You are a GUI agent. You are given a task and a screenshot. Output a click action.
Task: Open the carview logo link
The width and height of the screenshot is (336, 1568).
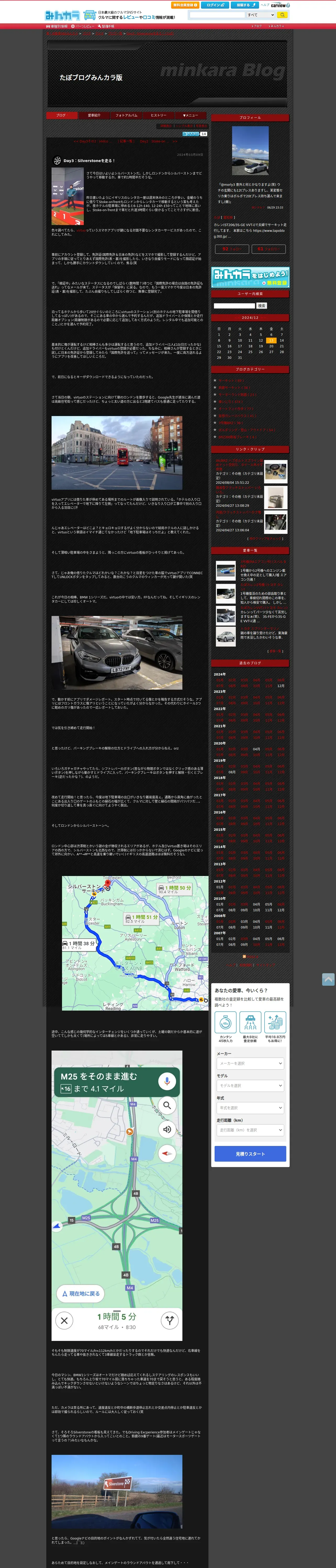[281, 5]
